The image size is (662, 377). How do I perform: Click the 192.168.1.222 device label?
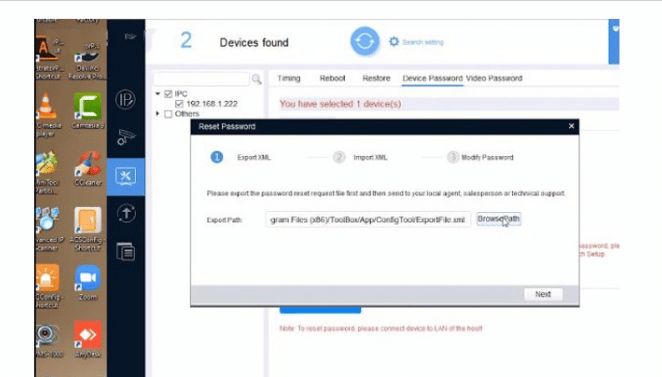click(212, 103)
